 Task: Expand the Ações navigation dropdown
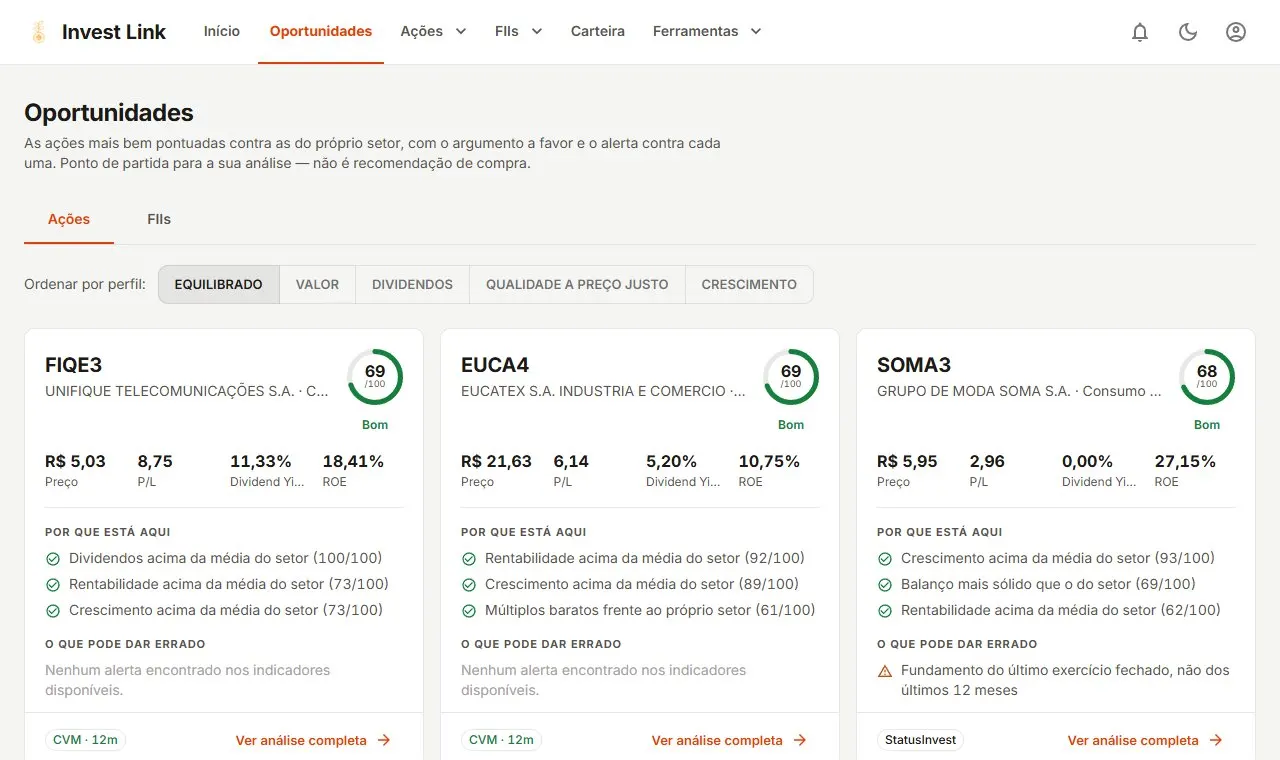pyautogui.click(x=433, y=32)
